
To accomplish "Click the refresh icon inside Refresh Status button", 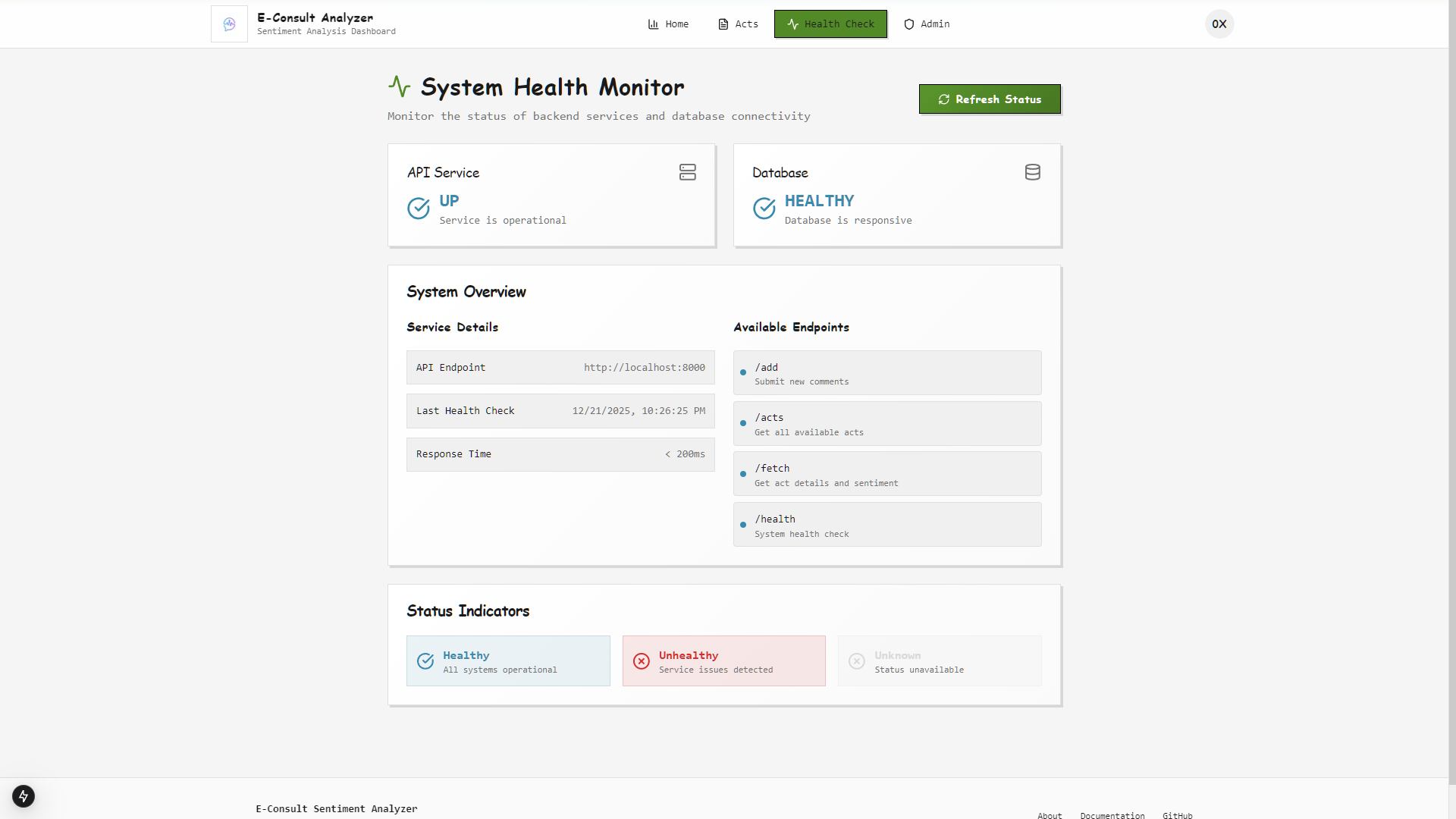I will point(944,99).
